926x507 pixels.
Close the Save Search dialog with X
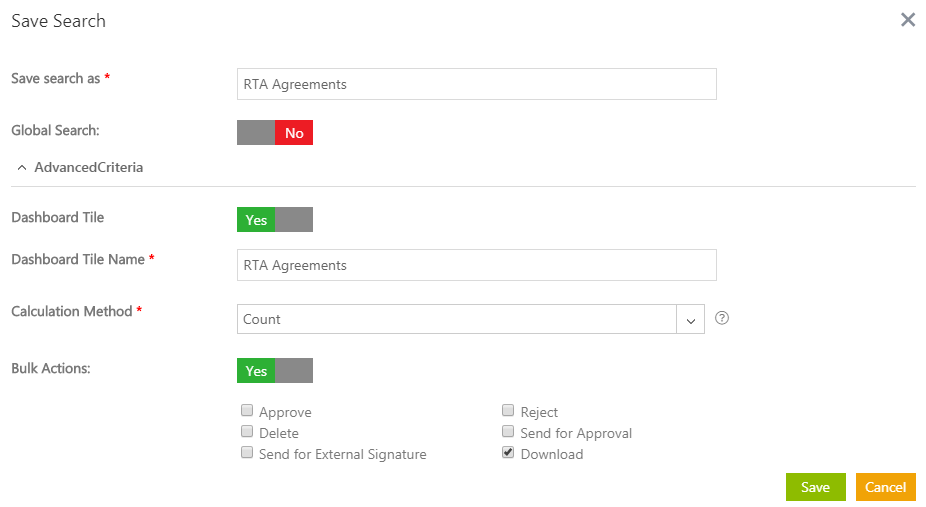908,20
